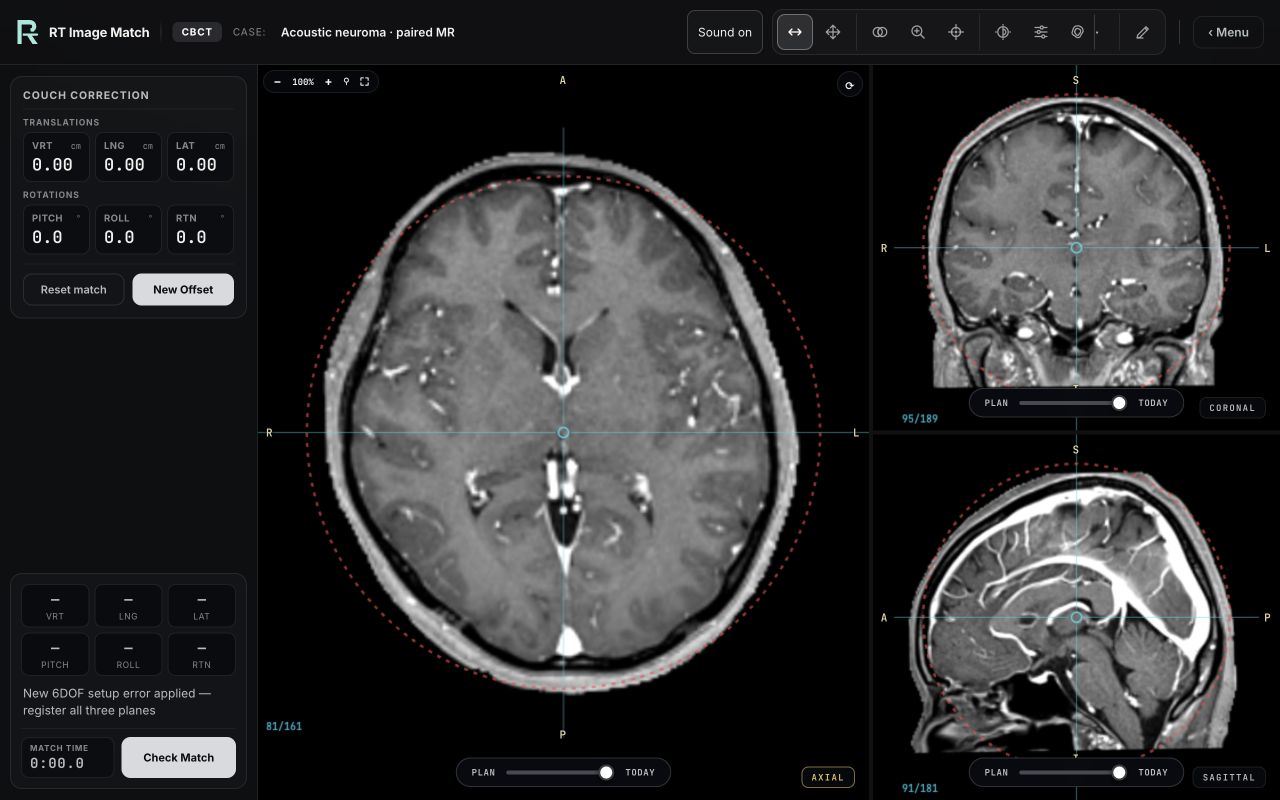Image resolution: width=1280 pixels, height=800 pixels.
Task: Click the ROLL rotation value field
Action: coord(128,229)
